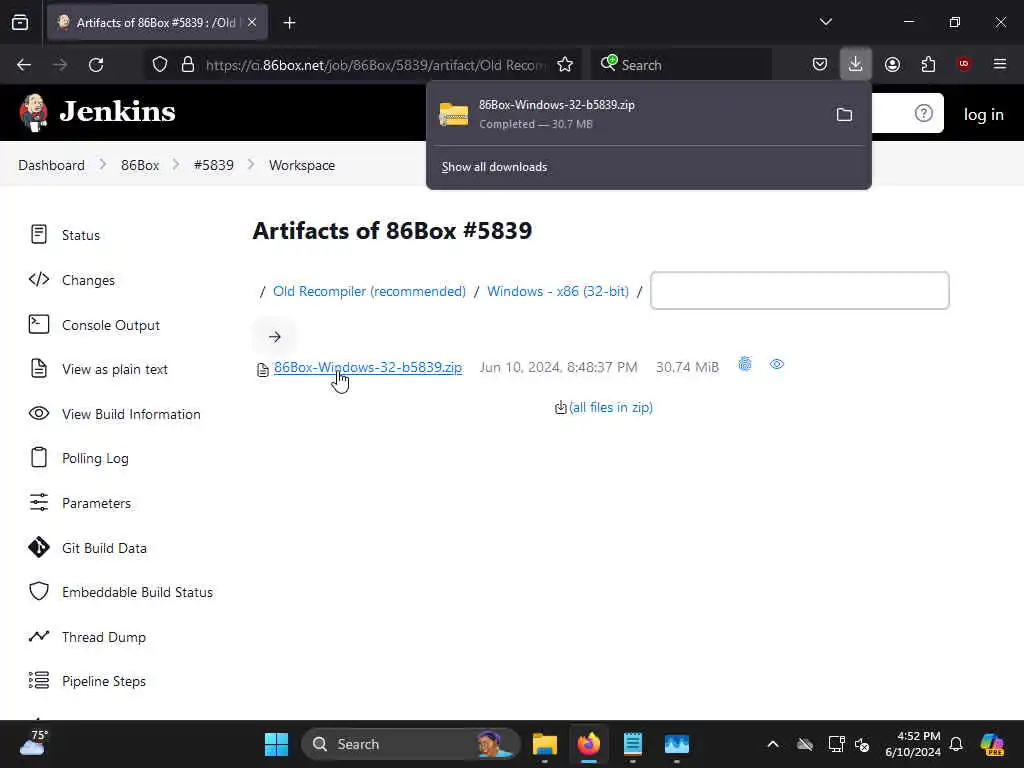Open a new browser tab
Image resolution: width=1024 pixels, height=768 pixels.
click(x=289, y=23)
